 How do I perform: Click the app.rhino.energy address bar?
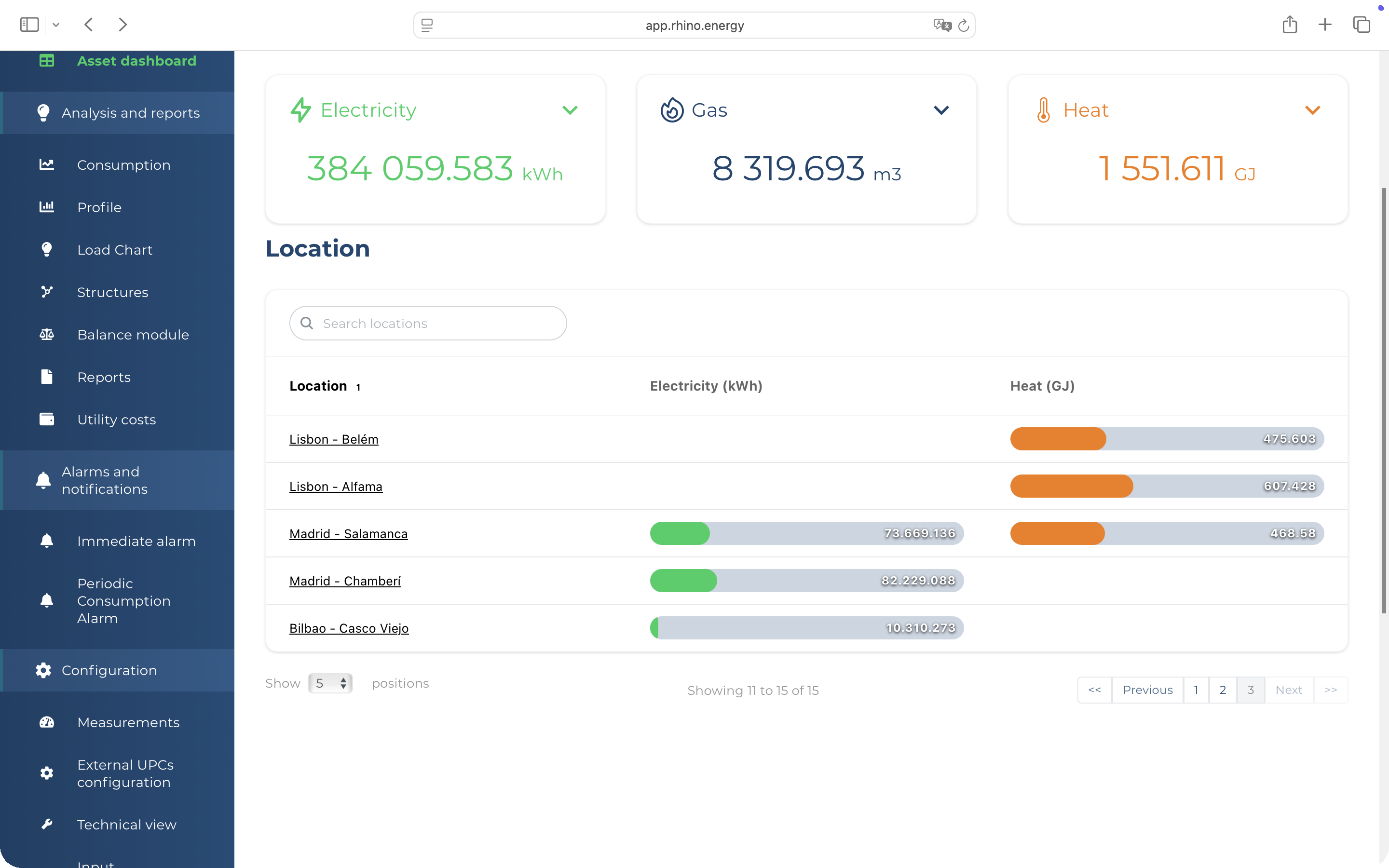[x=694, y=25]
